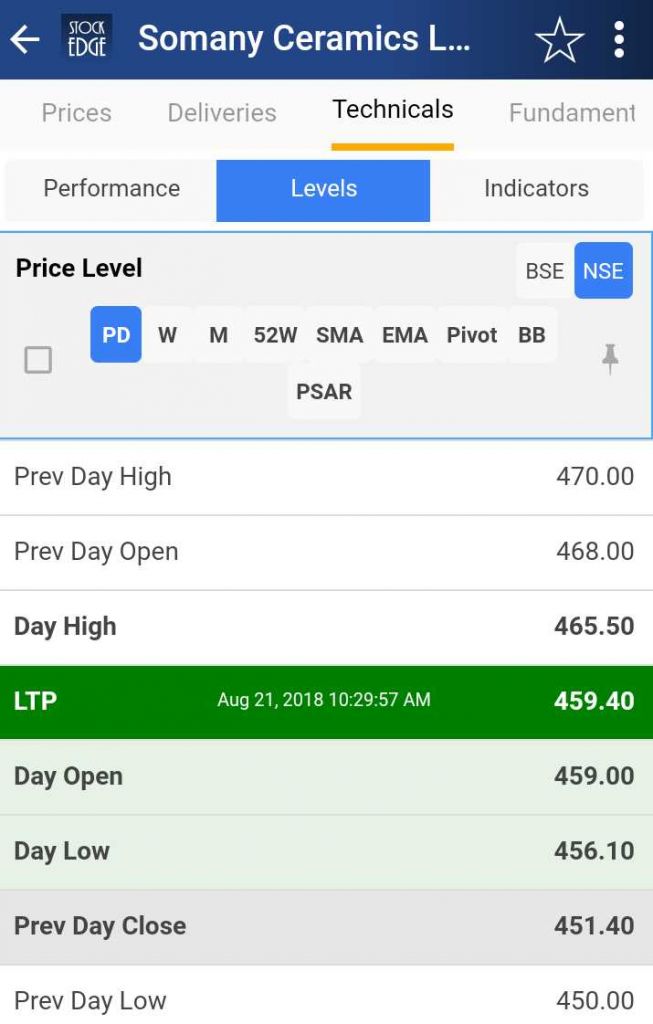The width and height of the screenshot is (653, 1024).
Task: Switch to the Prices tab
Action: click(x=75, y=113)
